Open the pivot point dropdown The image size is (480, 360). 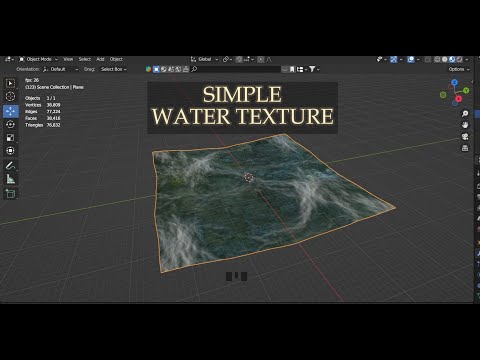pos(228,59)
